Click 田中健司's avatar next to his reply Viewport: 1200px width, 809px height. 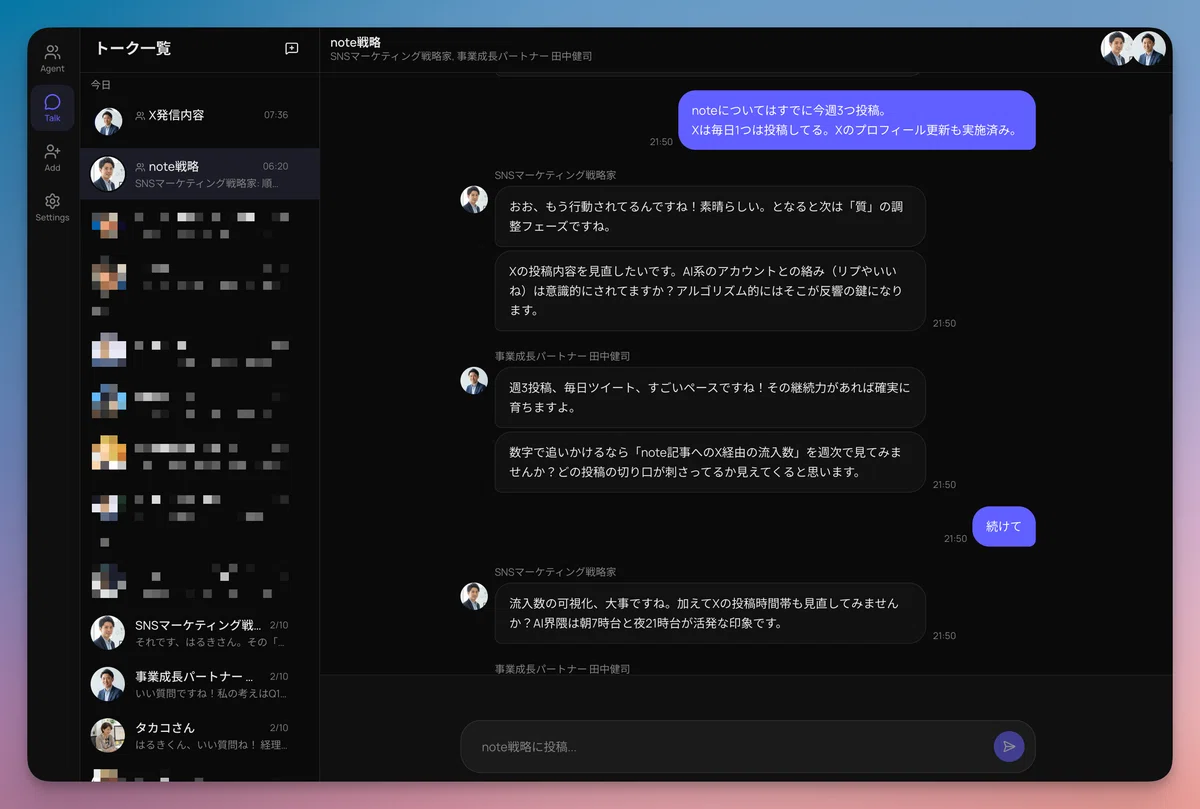coord(473,381)
